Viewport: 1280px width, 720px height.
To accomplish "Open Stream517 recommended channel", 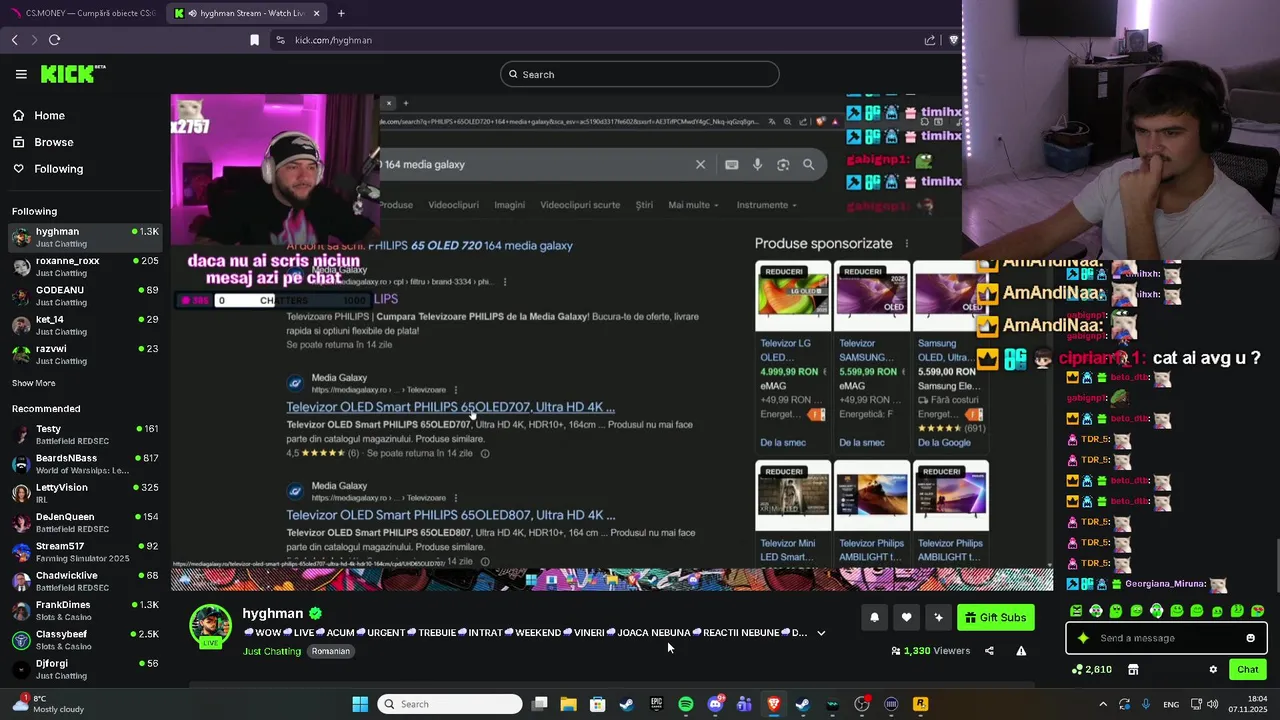I will coord(85,552).
